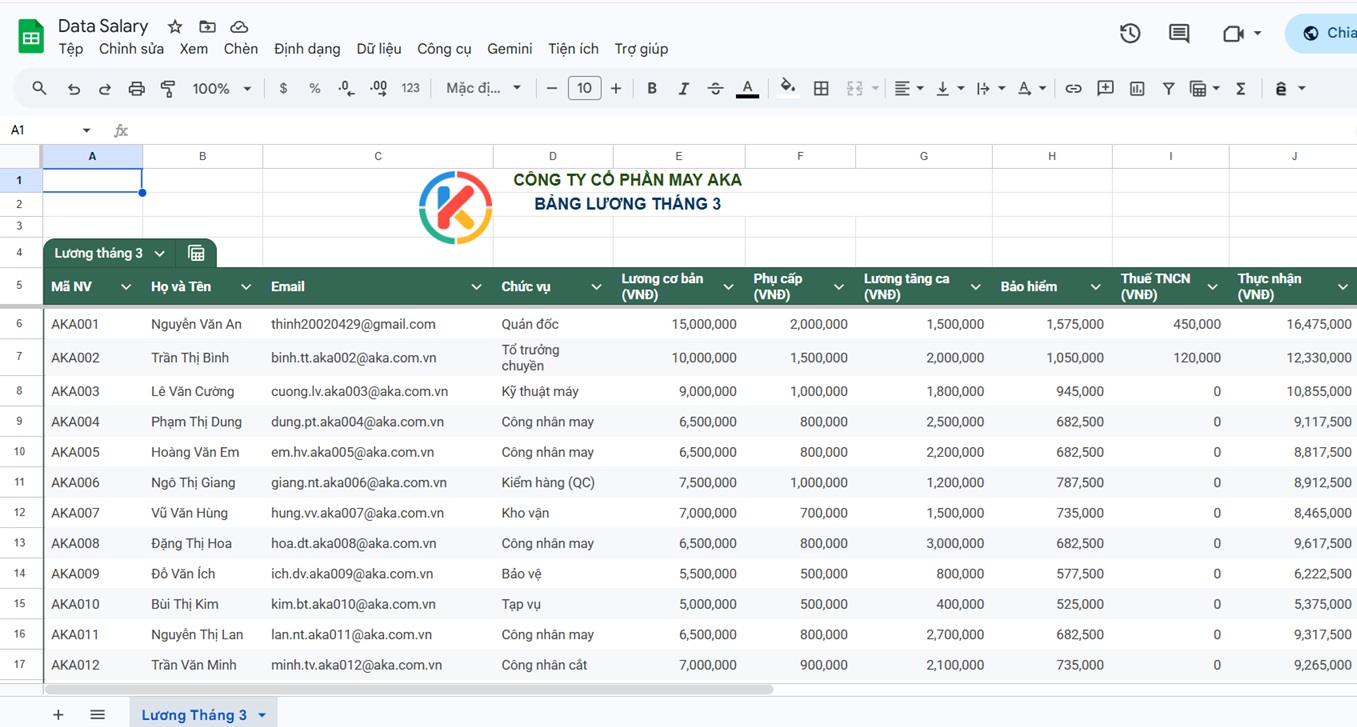Toggle bold formatting
This screenshot has height=727, width=1357.
pos(652,88)
